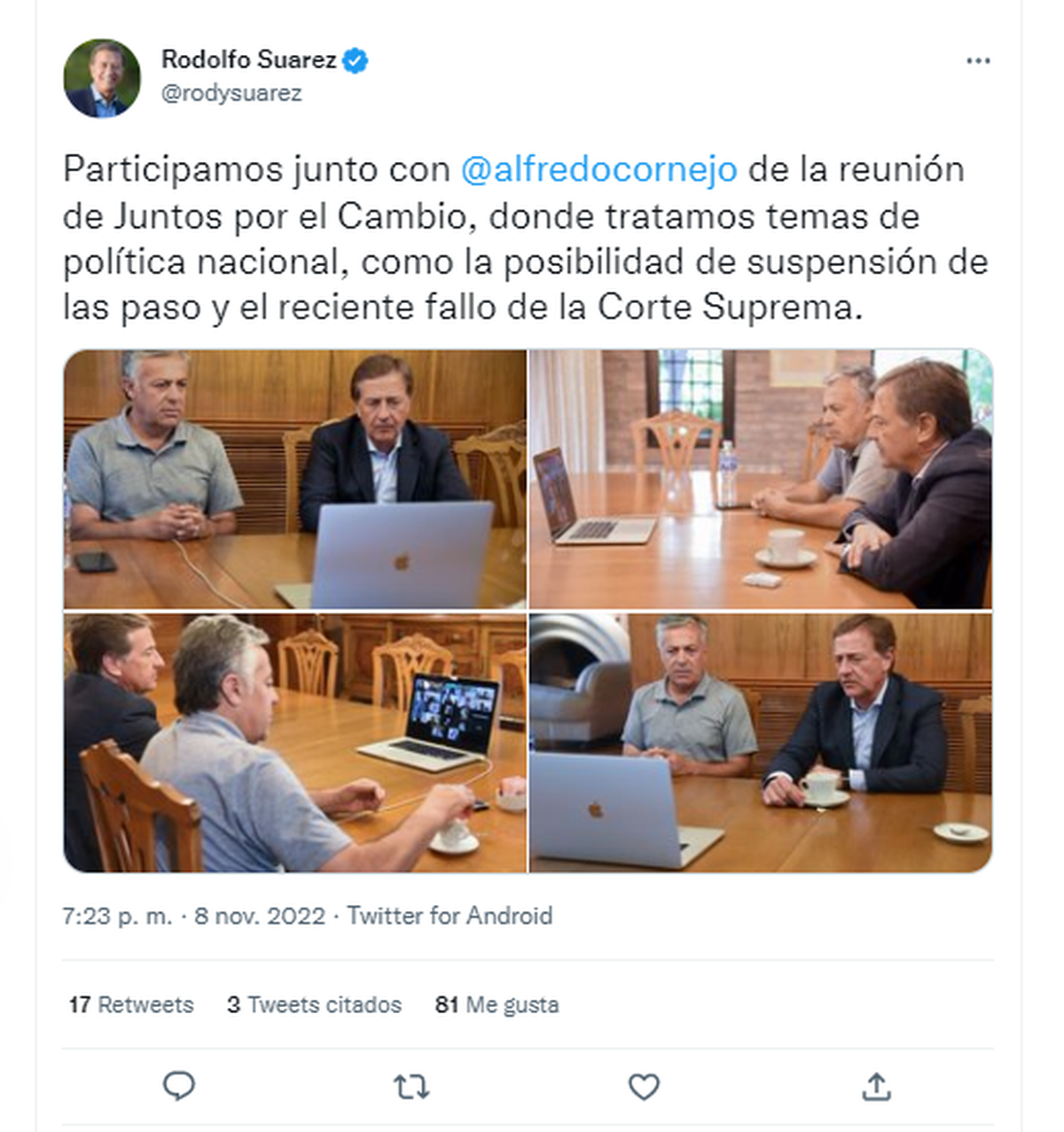Like the tweet with heart icon
The width and height of the screenshot is (1064, 1132).
(644, 1086)
